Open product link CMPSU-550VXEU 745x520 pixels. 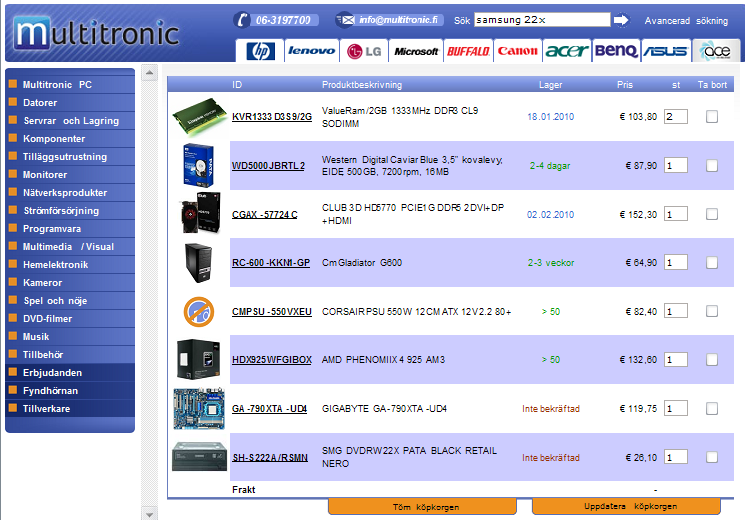pos(272,312)
